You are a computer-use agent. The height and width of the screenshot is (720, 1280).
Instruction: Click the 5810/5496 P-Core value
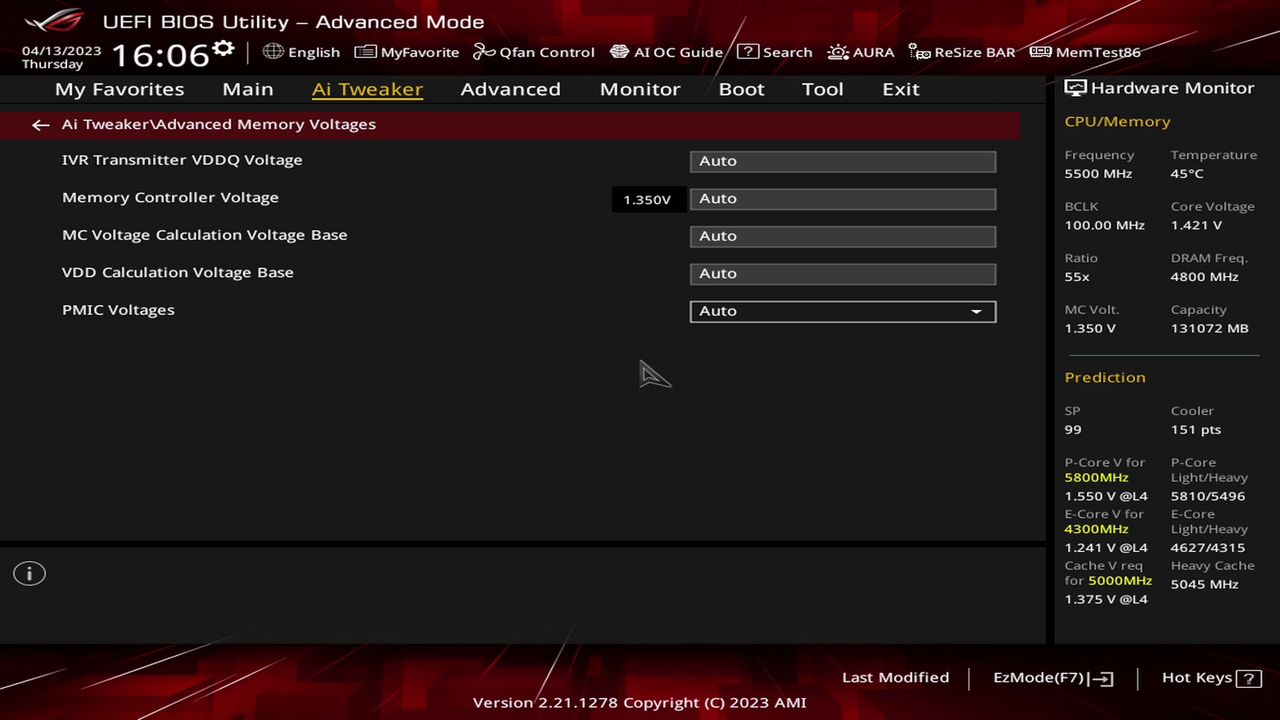tap(1208, 497)
